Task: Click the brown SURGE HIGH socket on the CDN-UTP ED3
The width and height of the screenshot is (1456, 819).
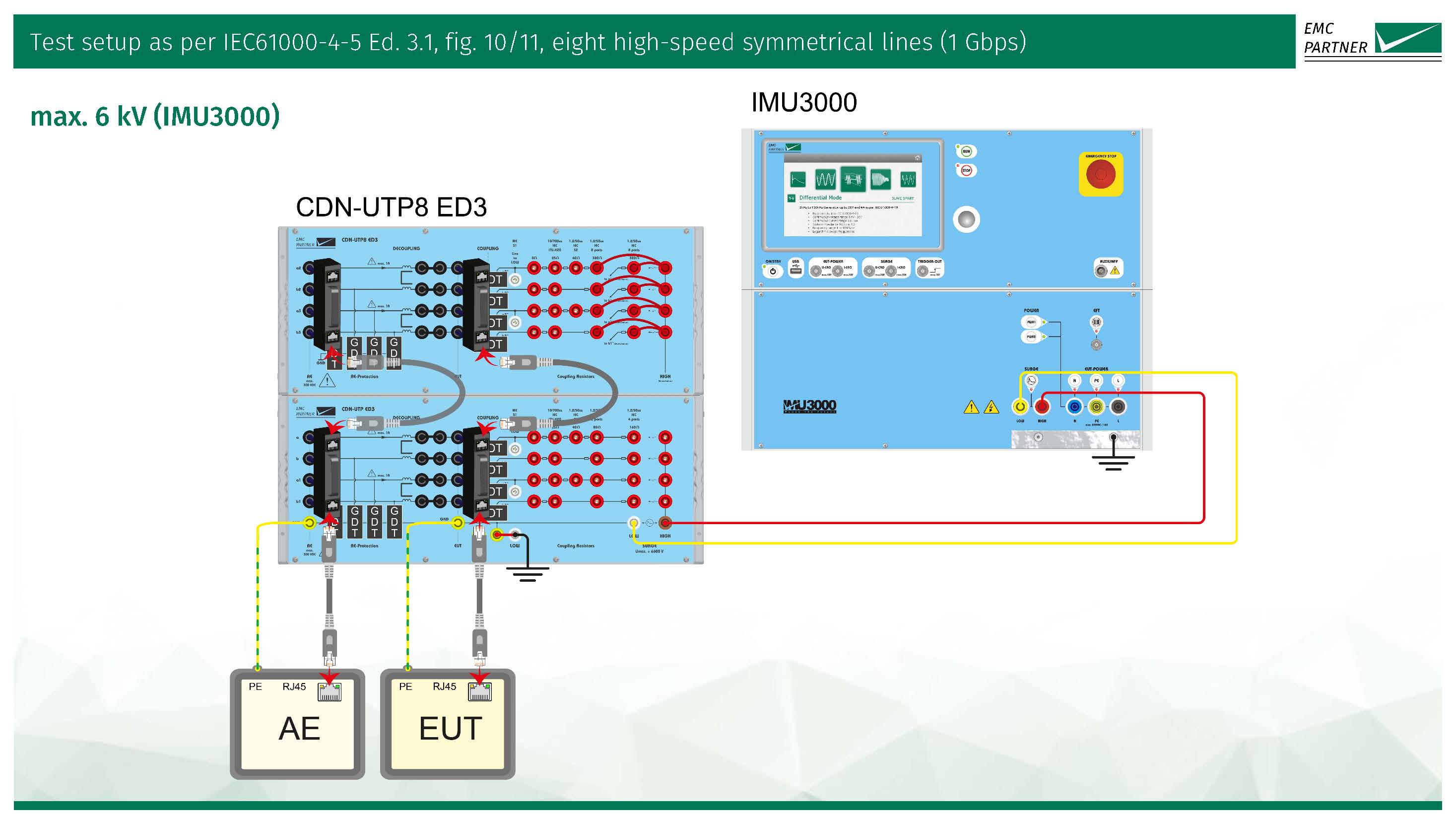Action: click(x=665, y=523)
